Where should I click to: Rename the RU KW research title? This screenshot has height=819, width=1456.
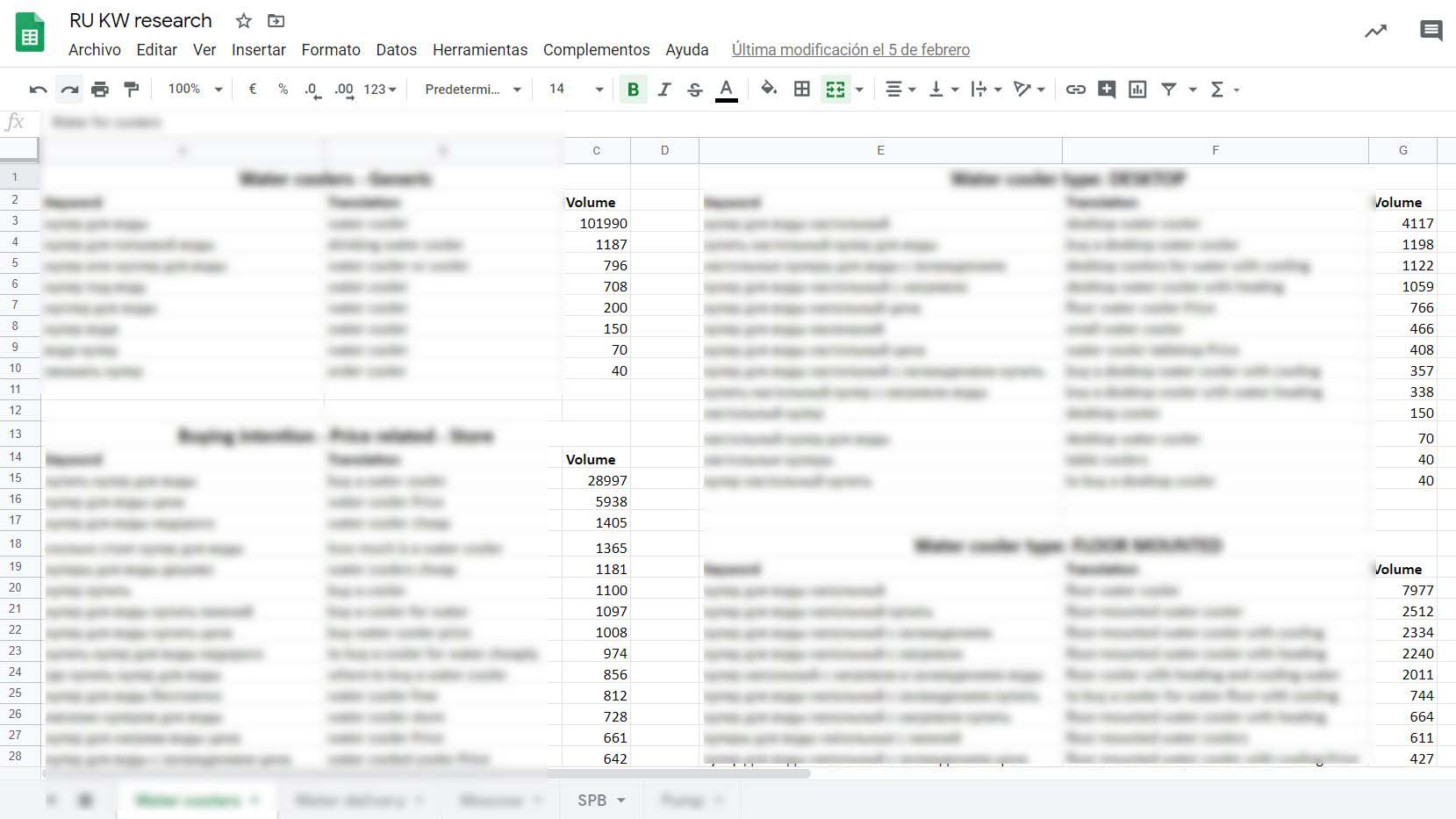pos(140,20)
